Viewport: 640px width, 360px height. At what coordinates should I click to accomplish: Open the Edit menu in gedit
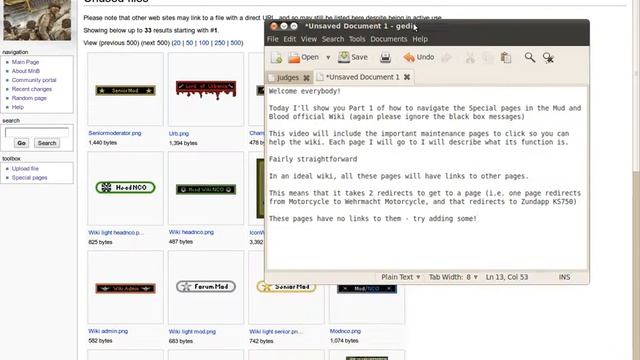coord(289,39)
